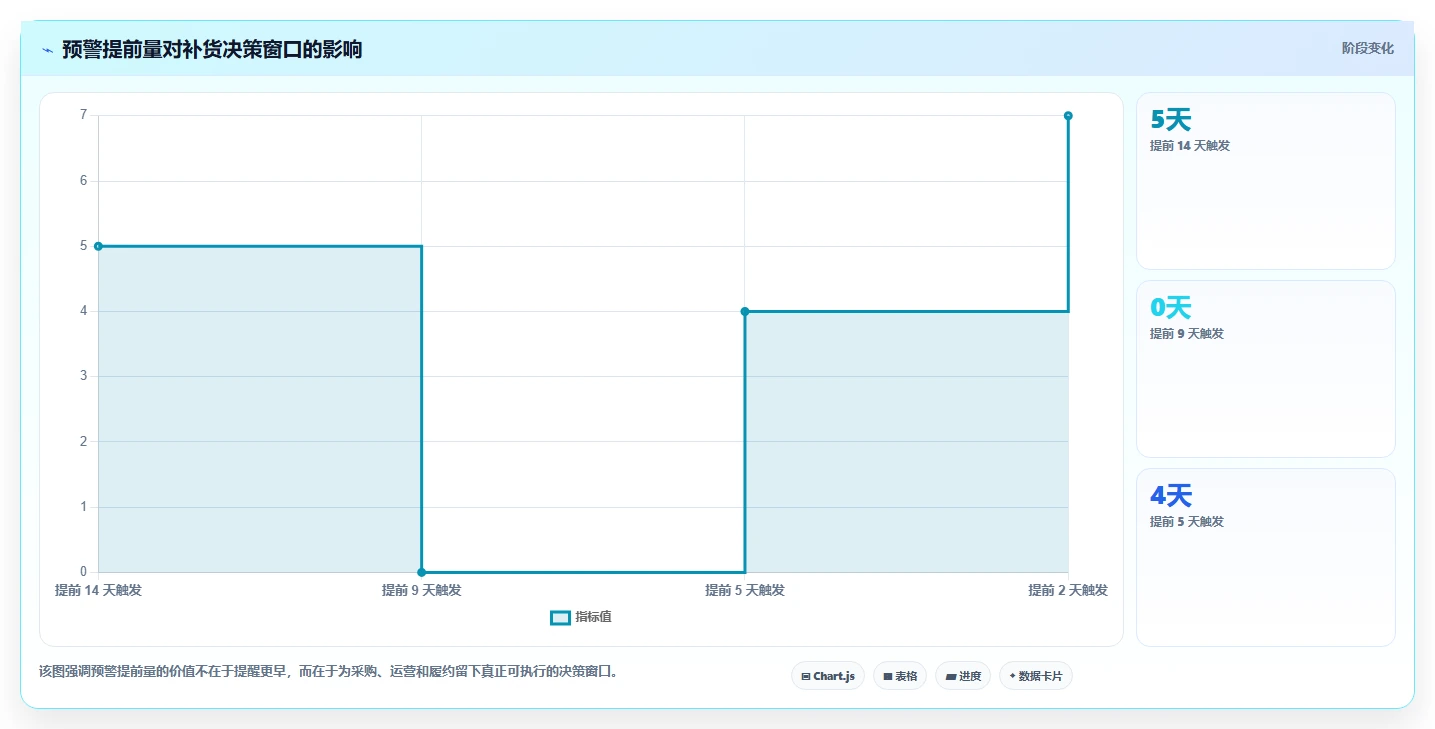This screenshot has width=1435, height=729.
Task: Click the lightning icon beside the chart title
Action: point(47,50)
